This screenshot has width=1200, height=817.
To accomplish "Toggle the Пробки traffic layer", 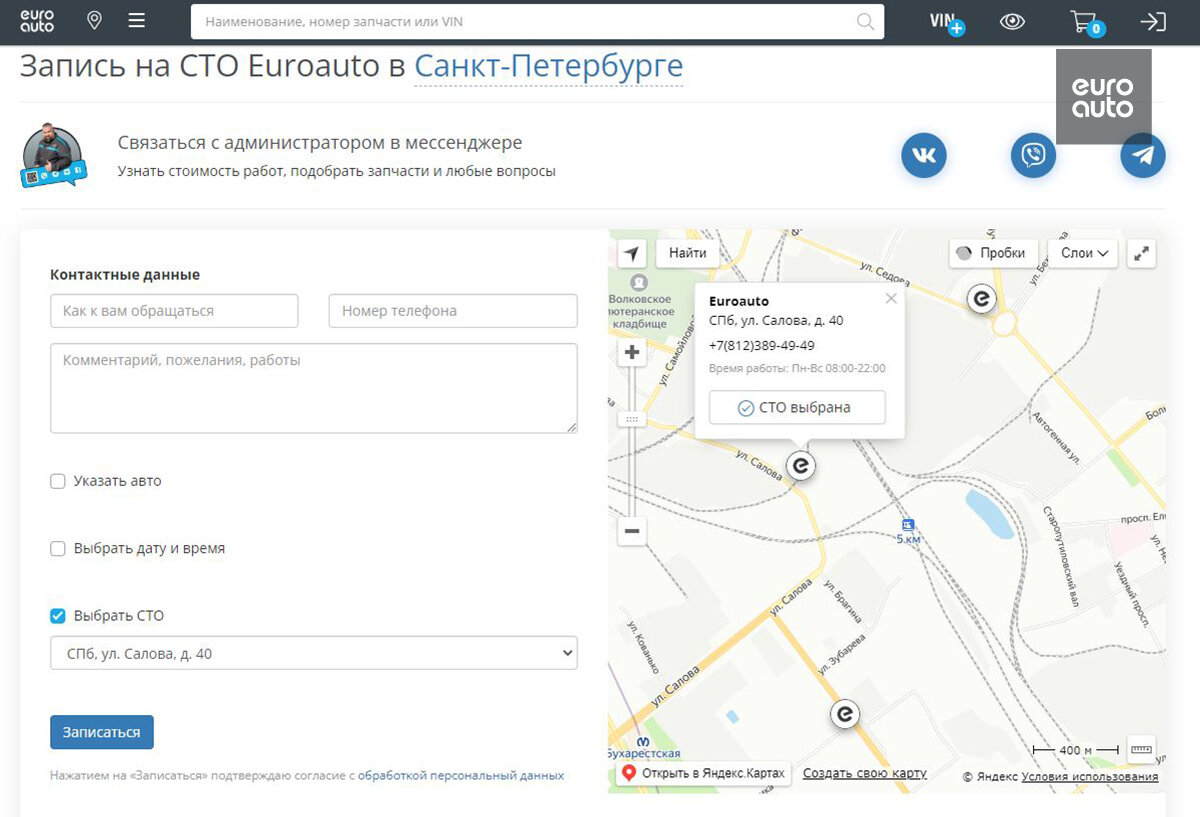I will pos(993,253).
